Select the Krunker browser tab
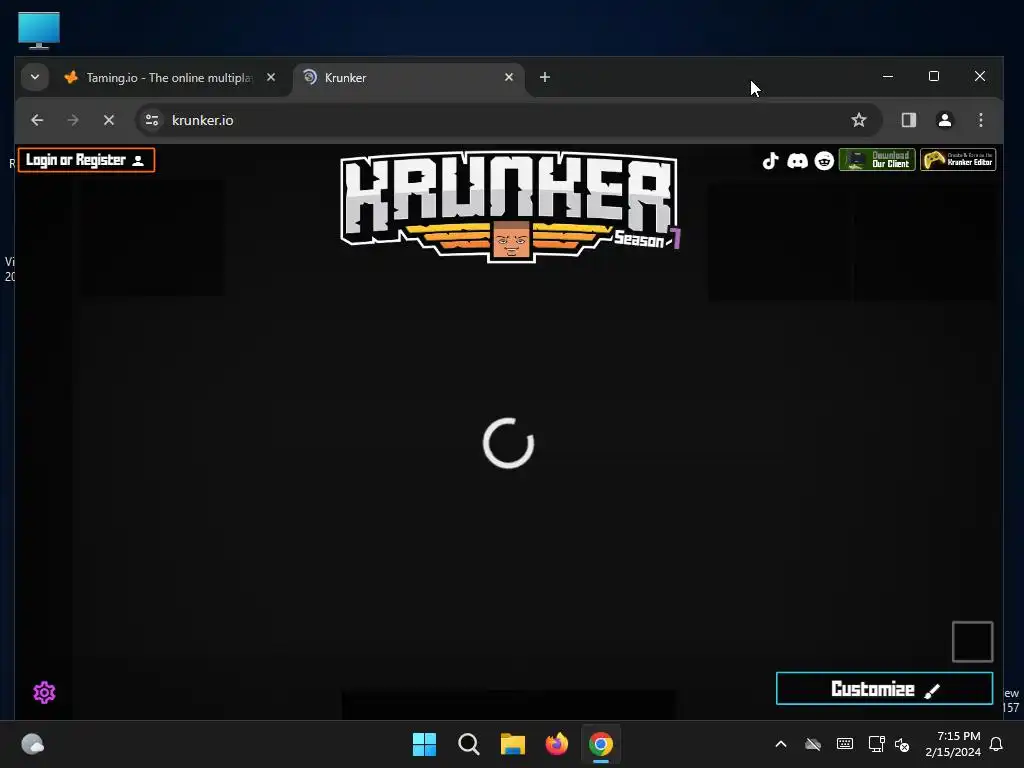Image resolution: width=1024 pixels, height=768 pixels. coord(408,78)
